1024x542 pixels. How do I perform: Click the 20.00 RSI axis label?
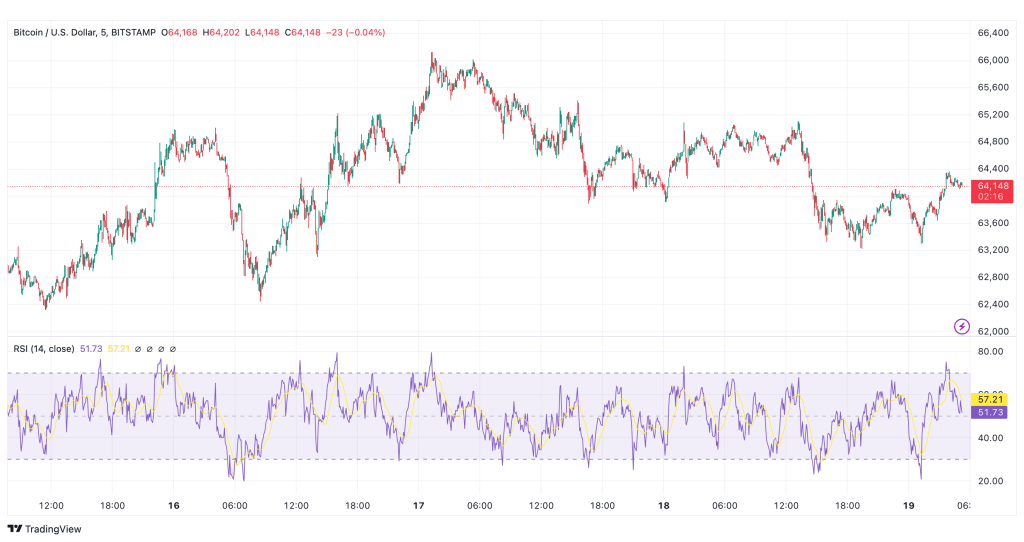point(990,481)
